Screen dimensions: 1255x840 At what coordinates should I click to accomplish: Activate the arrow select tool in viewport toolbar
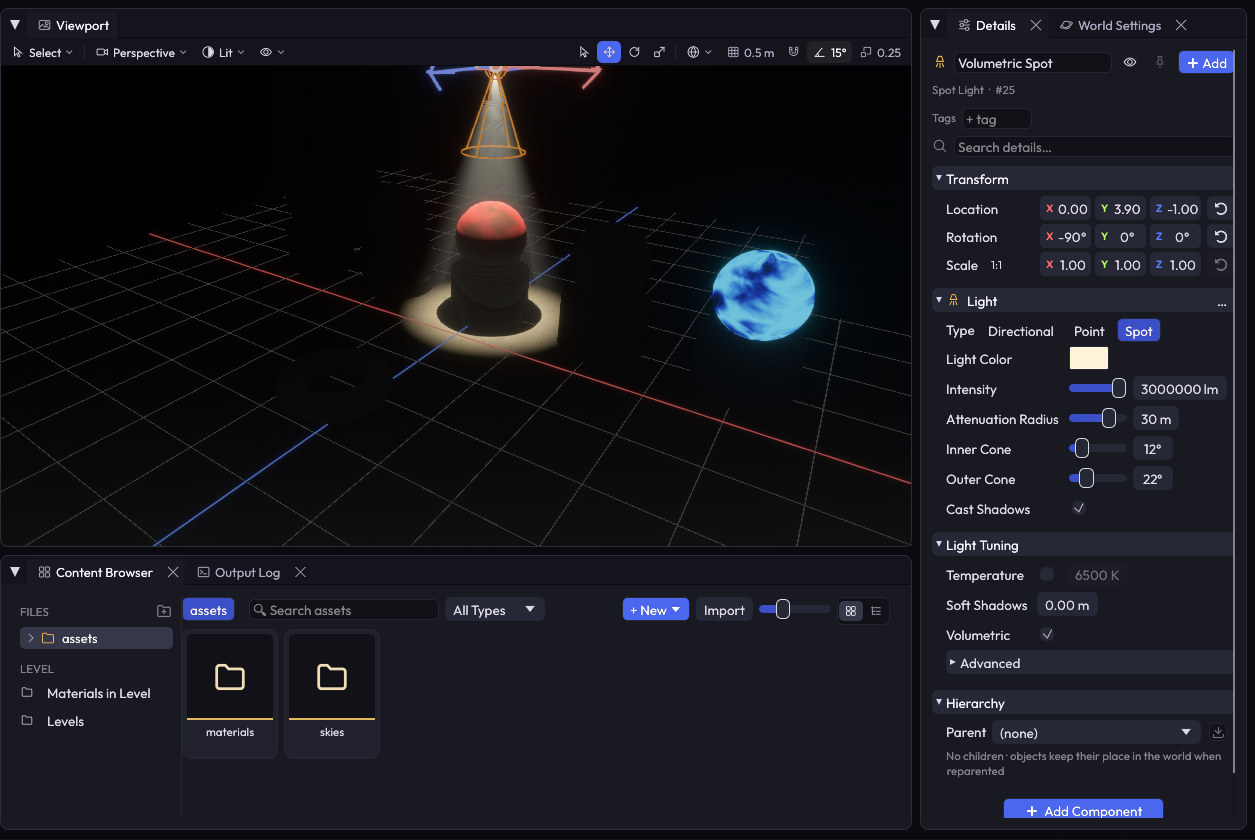[584, 52]
